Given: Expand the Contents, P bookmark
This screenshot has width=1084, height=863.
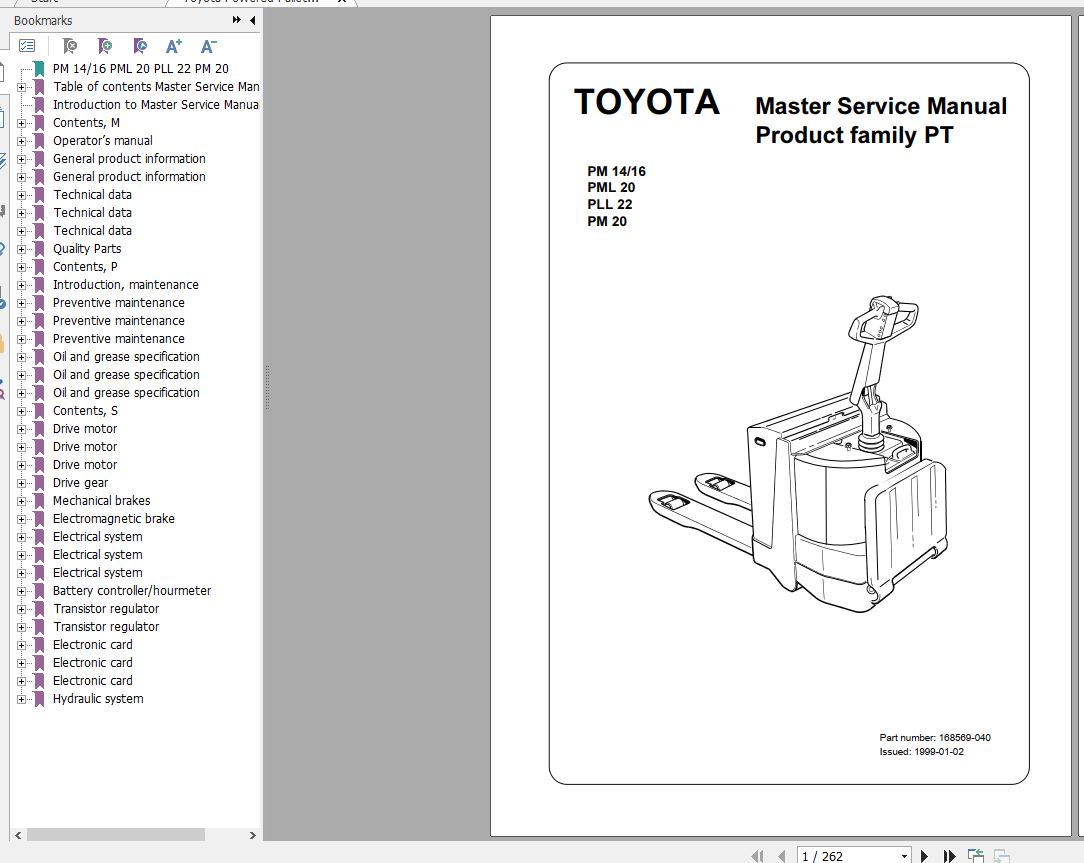Looking at the screenshot, I should [21, 267].
